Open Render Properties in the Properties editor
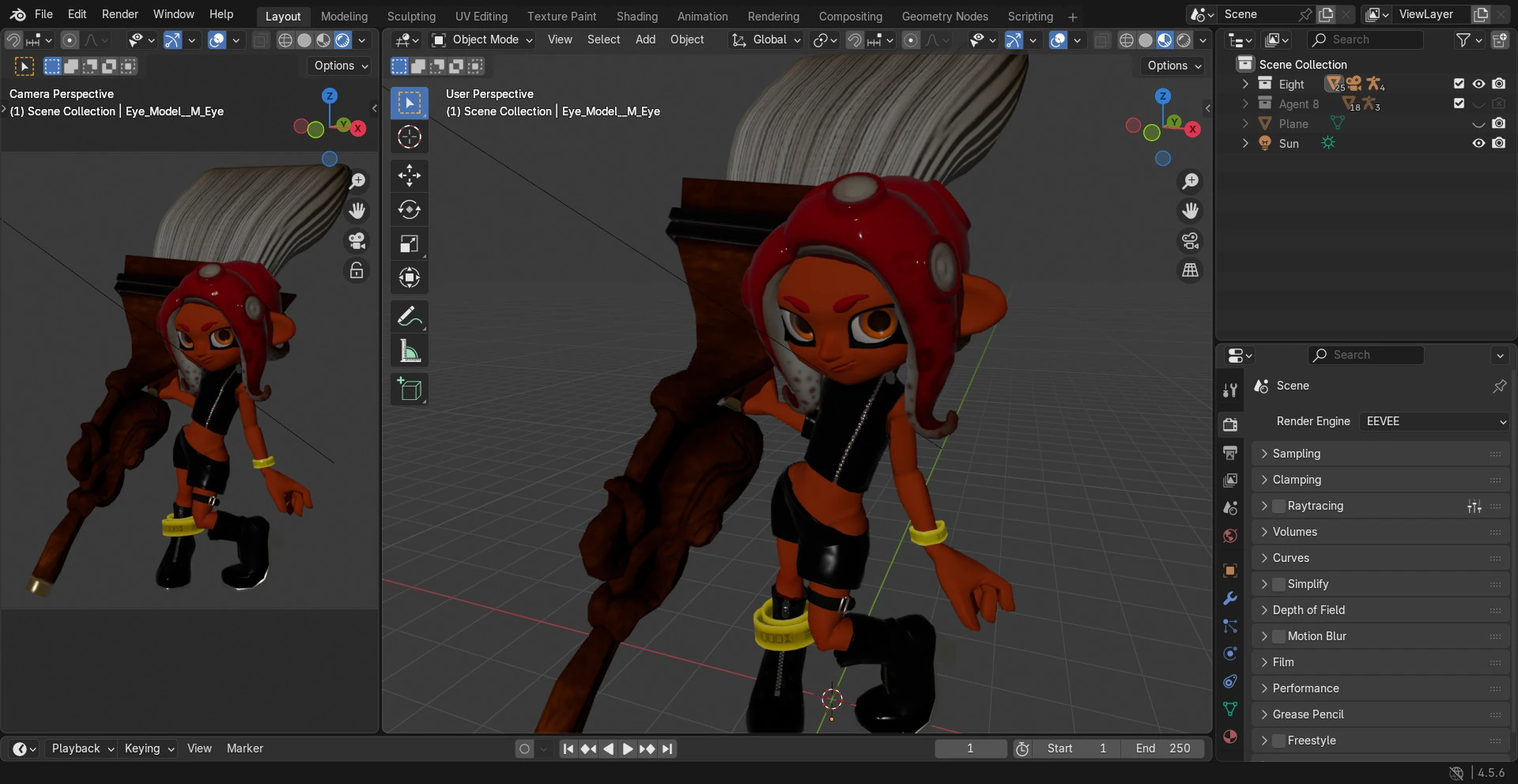The image size is (1518, 784). click(1229, 424)
